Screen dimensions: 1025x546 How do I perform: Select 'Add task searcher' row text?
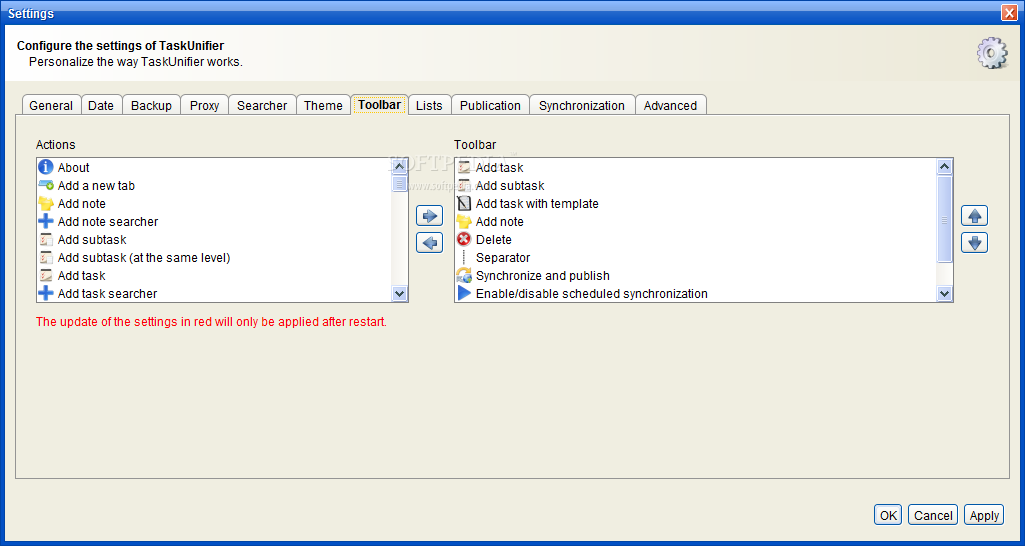[x=107, y=294]
